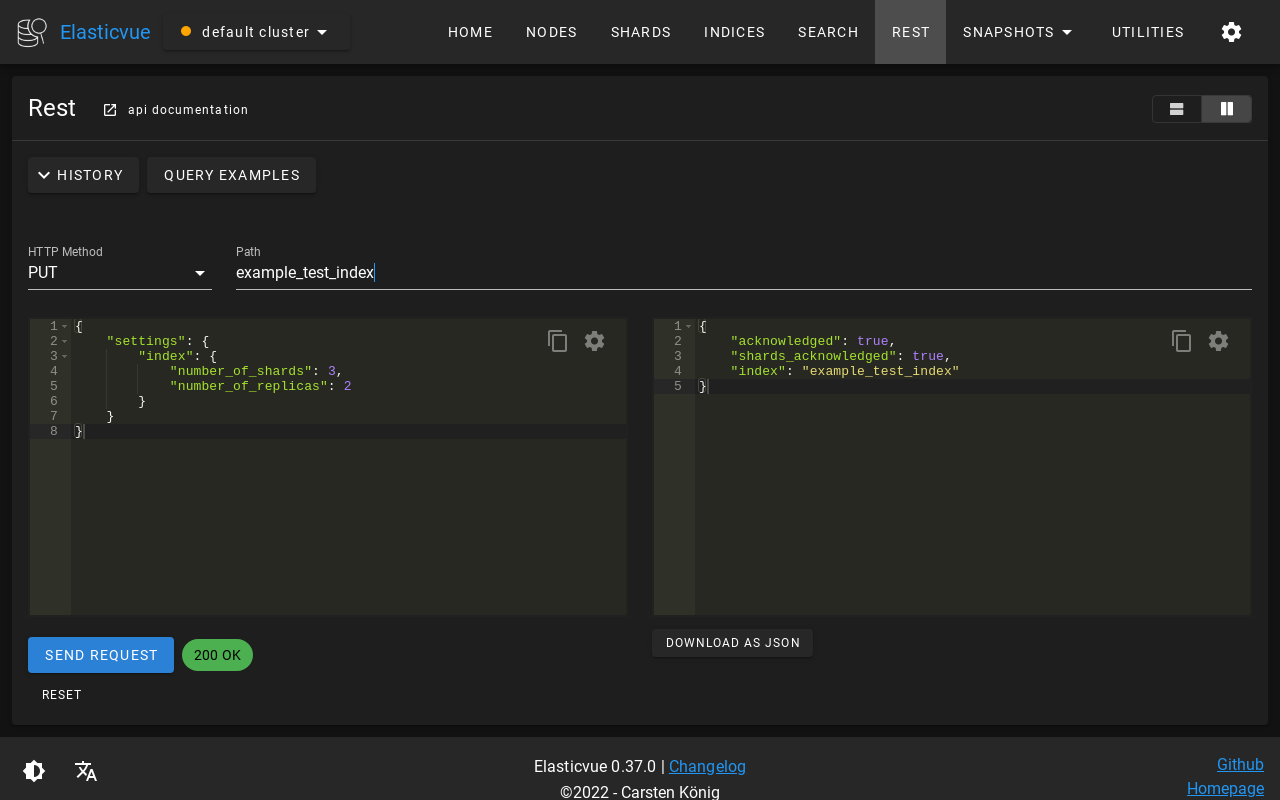Click the 200 OK status badge
This screenshot has width=1280, height=800.
click(217, 655)
